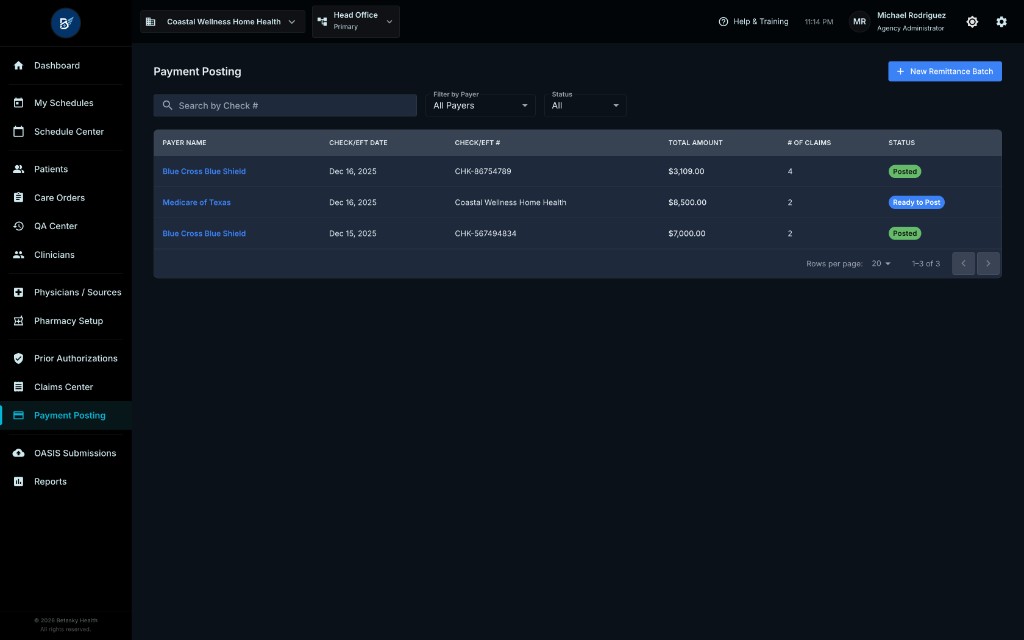Open the settings gear icon
Image resolution: width=1024 pixels, height=640 pixels.
point(1001,22)
